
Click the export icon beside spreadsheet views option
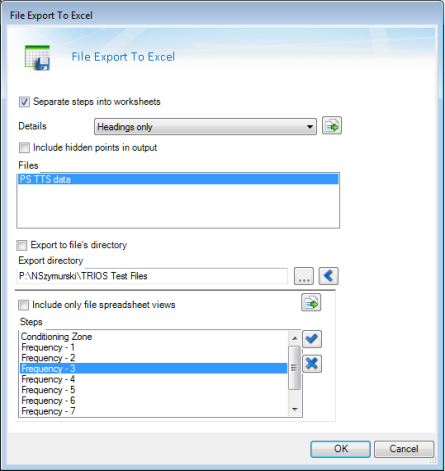click(311, 303)
